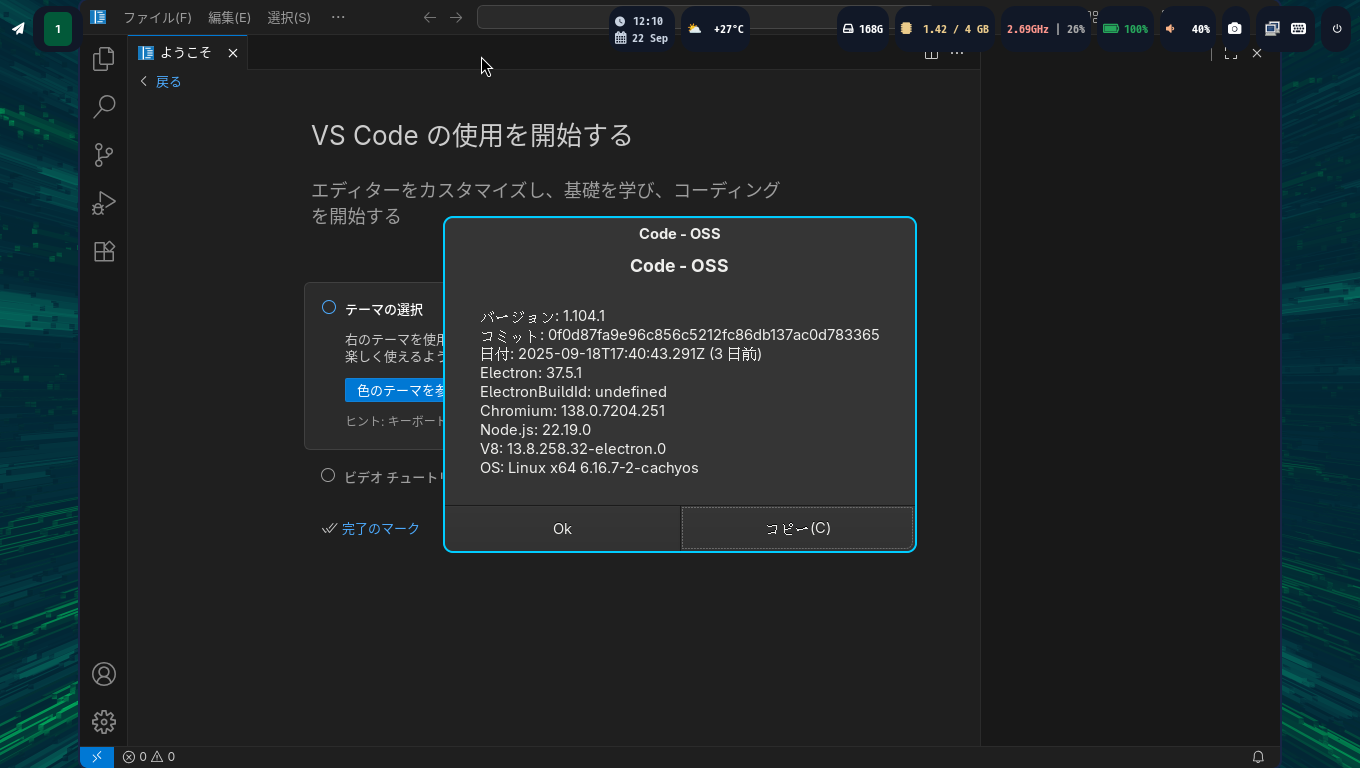Open the Explorer view in activity bar
The height and width of the screenshot is (768, 1360).
coord(104,59)
